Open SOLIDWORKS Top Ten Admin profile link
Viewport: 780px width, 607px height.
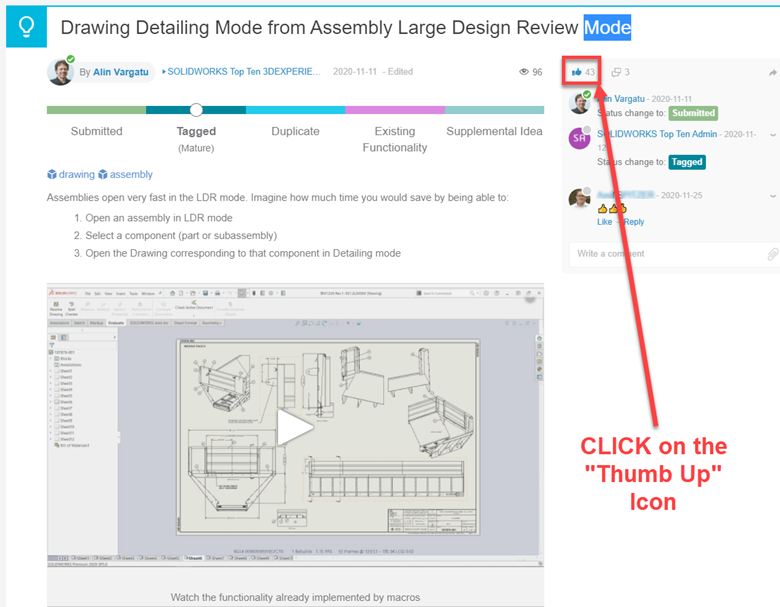pos(657,134)
